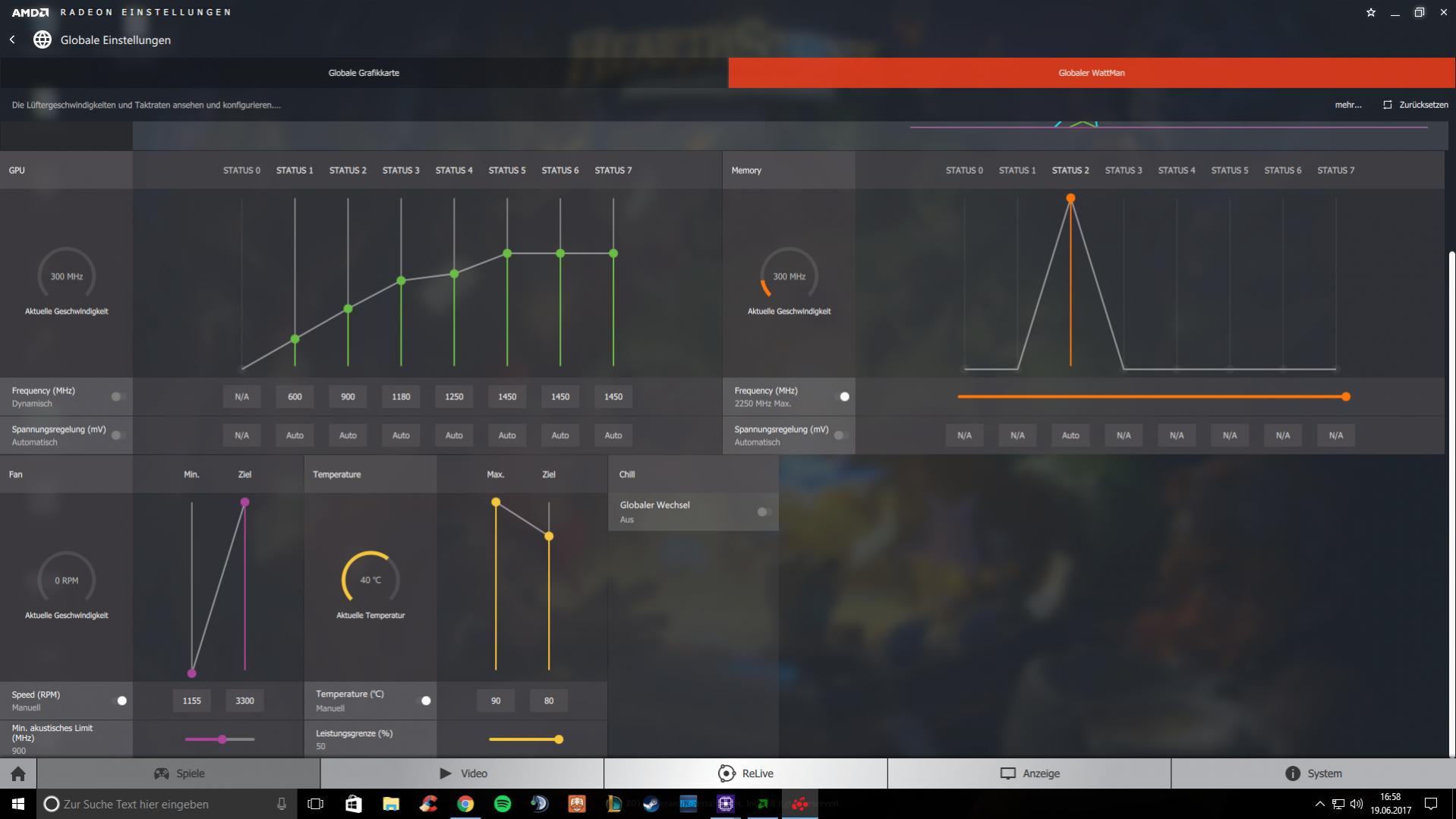Image resolution: width=1456 pixels, height=819 pixels.
Task: Toggle GPU Spannungsregelung Automatisch switch
Action: tap(118, 435)
